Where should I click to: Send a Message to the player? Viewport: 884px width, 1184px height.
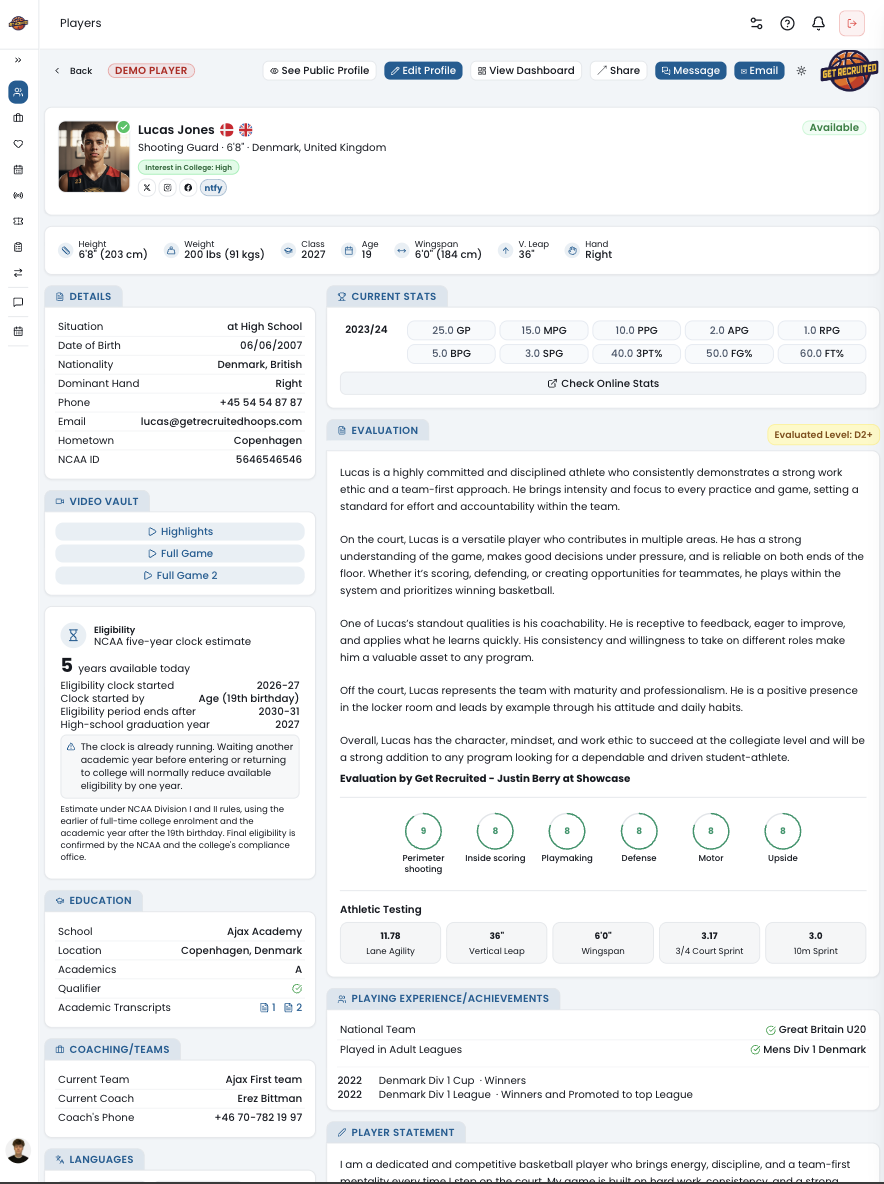pyautogui.click(x=691, y=70)
